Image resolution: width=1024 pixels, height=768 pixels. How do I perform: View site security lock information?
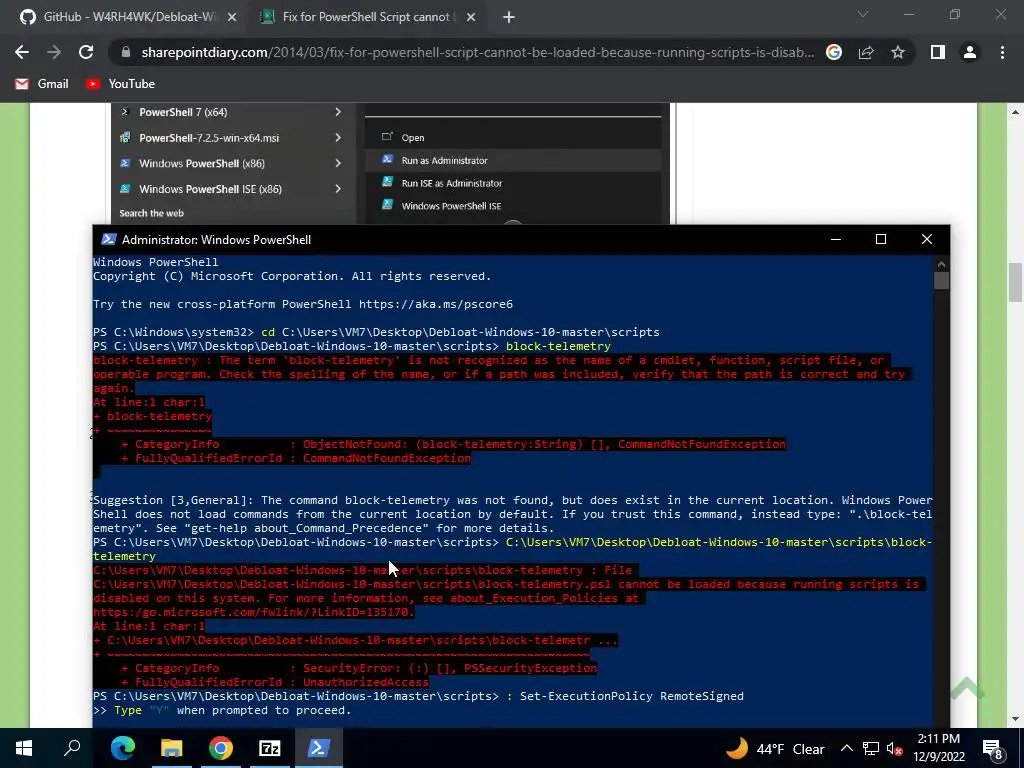point(126,52)
